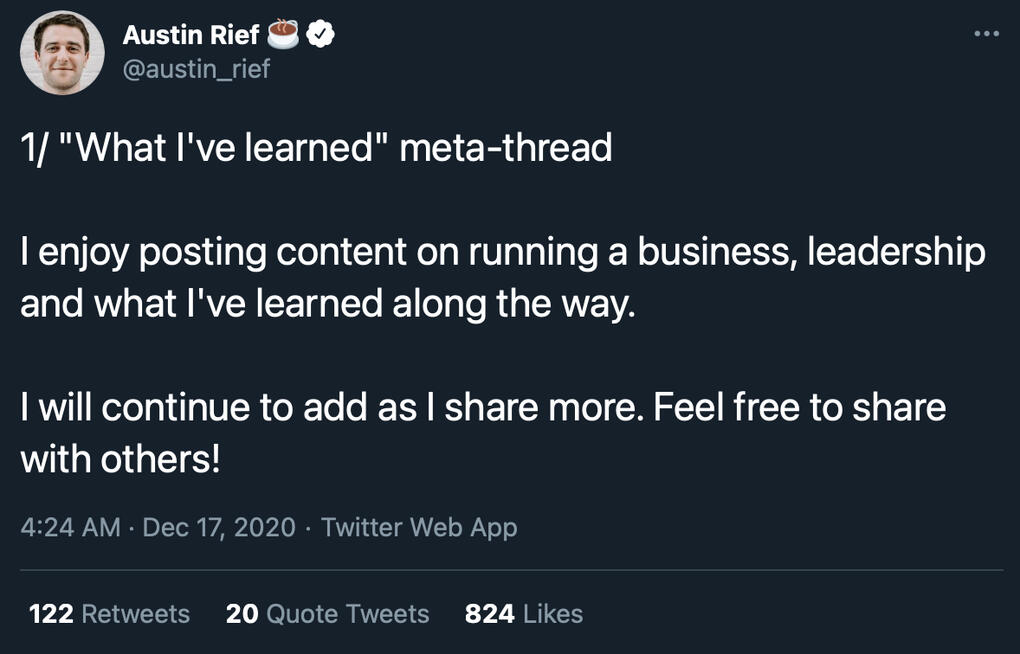Open the 20 Quote Tweets list
1020x654 pixels.
coord(327,613)
